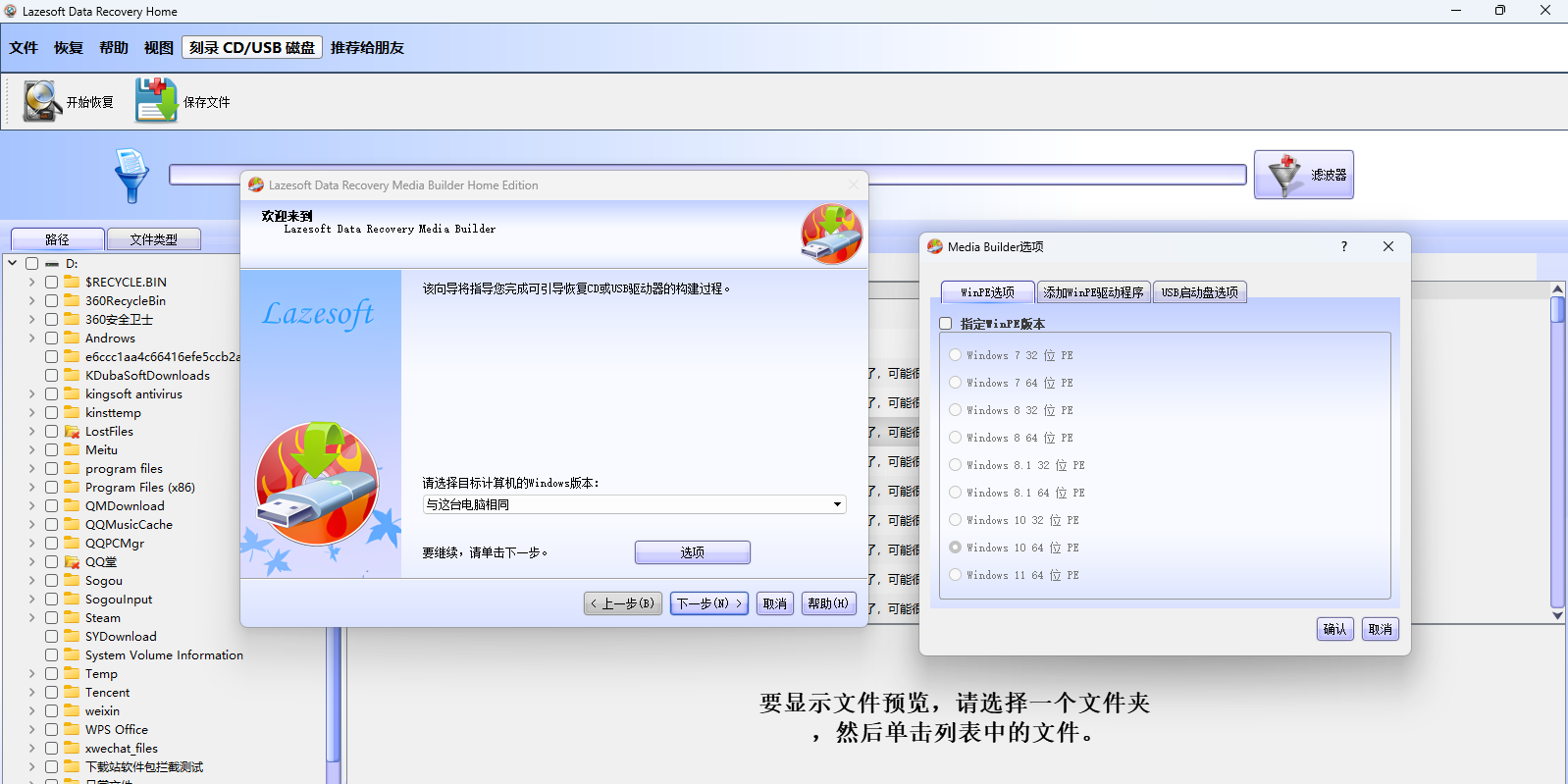This screenshot has height=784, width=1568.
Task: Expand the QQPCMgr tree node
Action: click(31, 544)
